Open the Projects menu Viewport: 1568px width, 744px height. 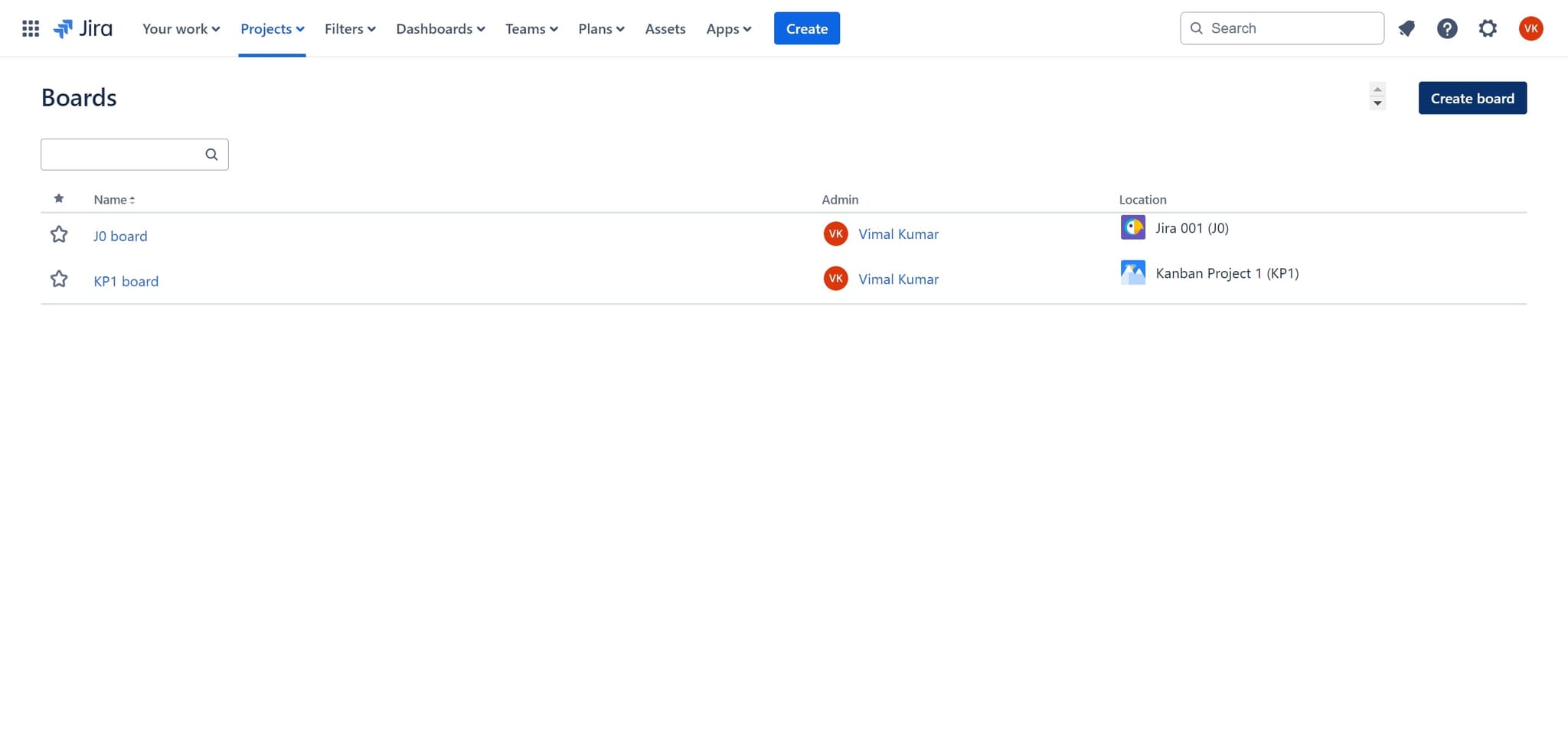coord(272,29)
